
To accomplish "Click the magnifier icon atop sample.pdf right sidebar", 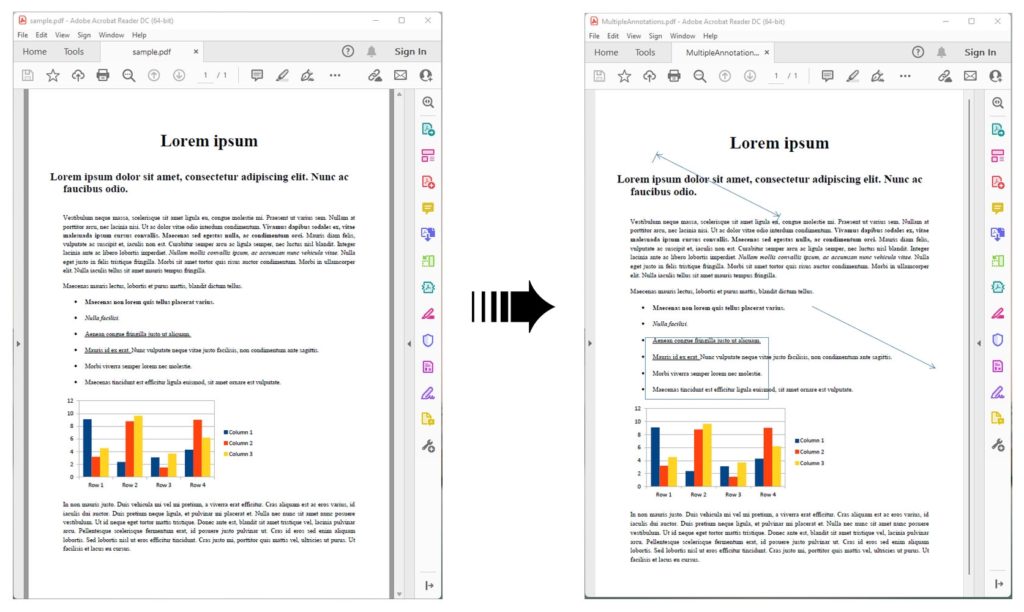I will tap(428, 102).
